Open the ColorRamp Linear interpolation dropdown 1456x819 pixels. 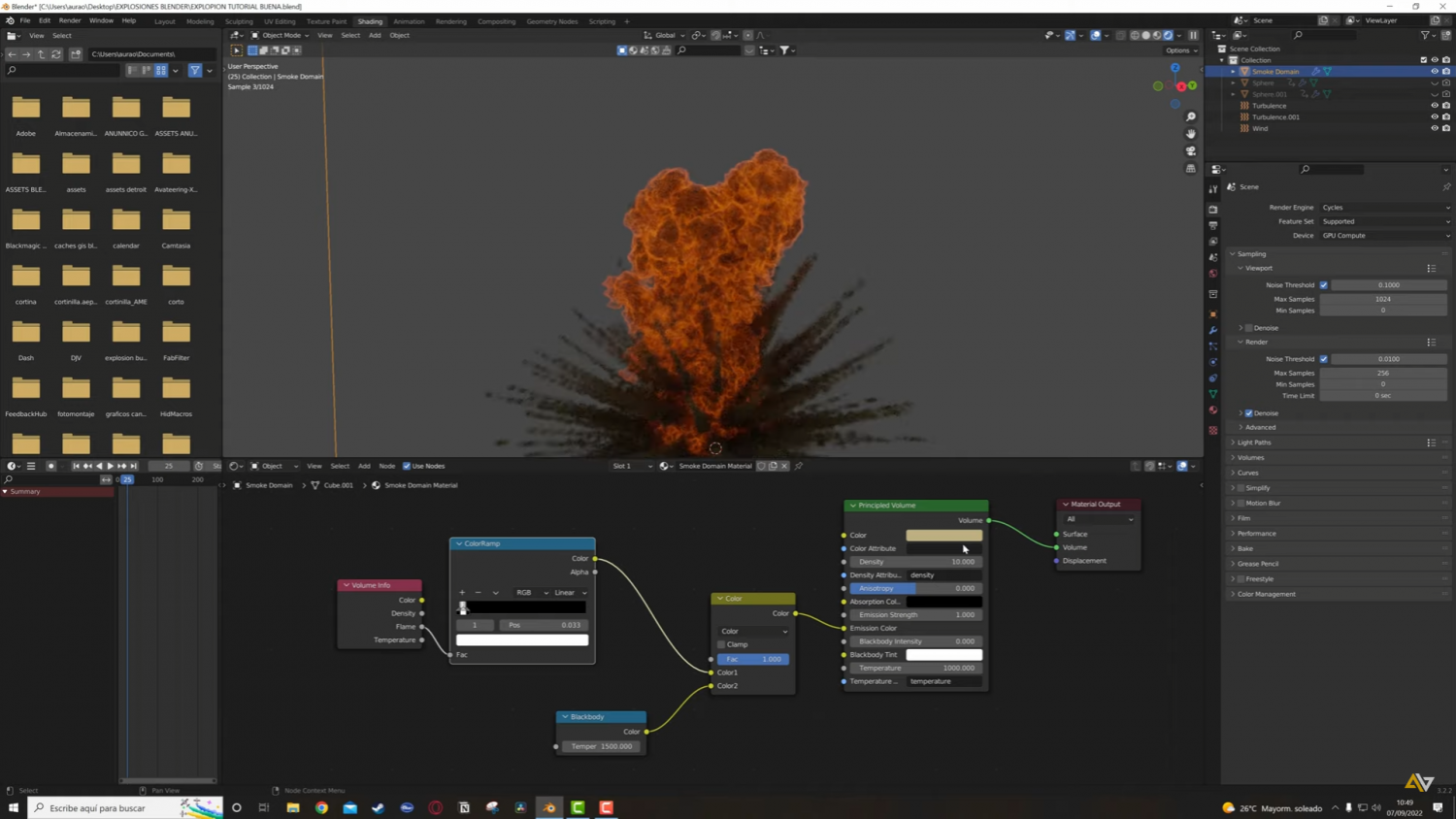tap(570, 592)
